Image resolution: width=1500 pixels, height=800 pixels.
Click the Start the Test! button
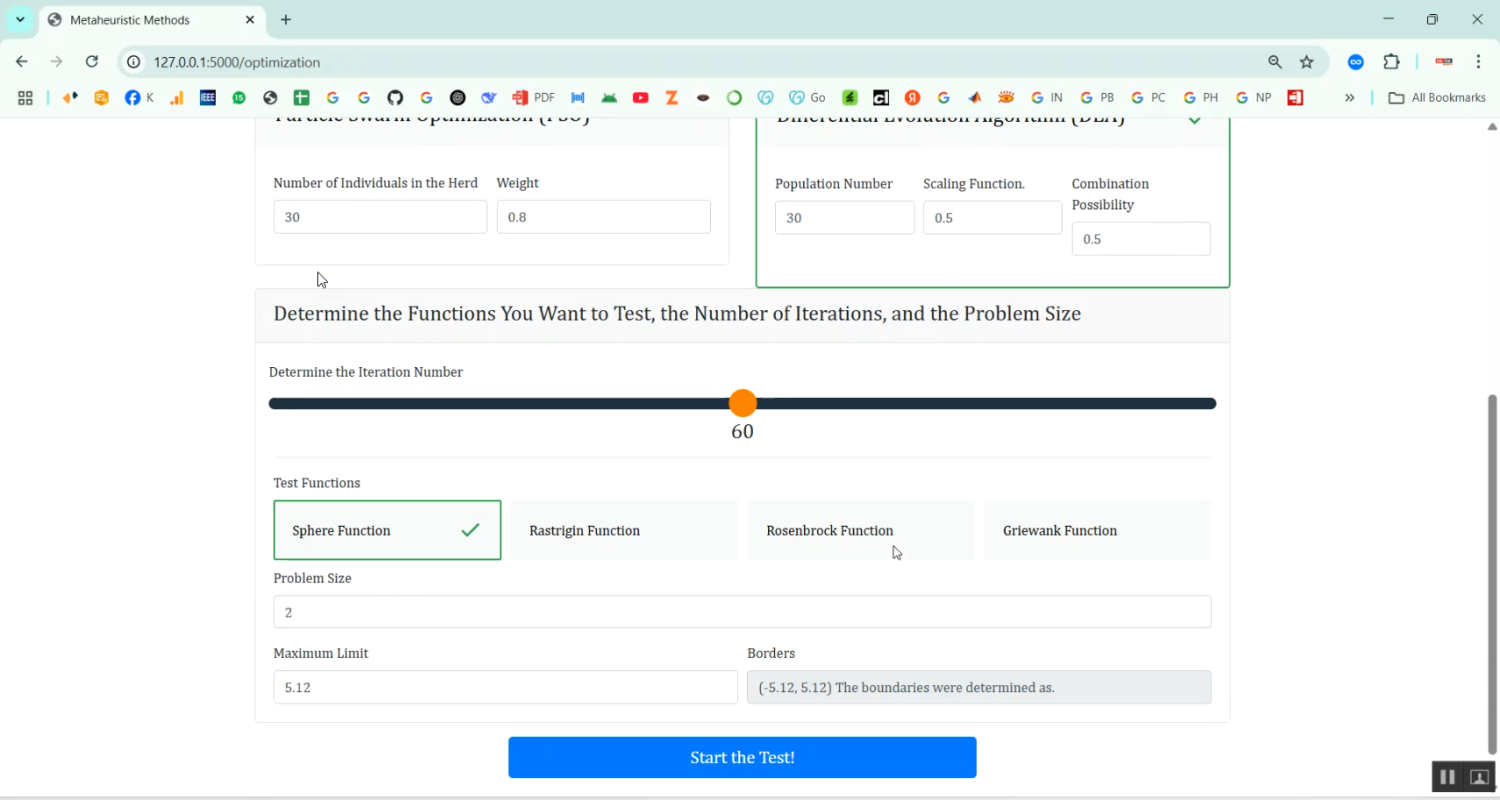point(742,757)
